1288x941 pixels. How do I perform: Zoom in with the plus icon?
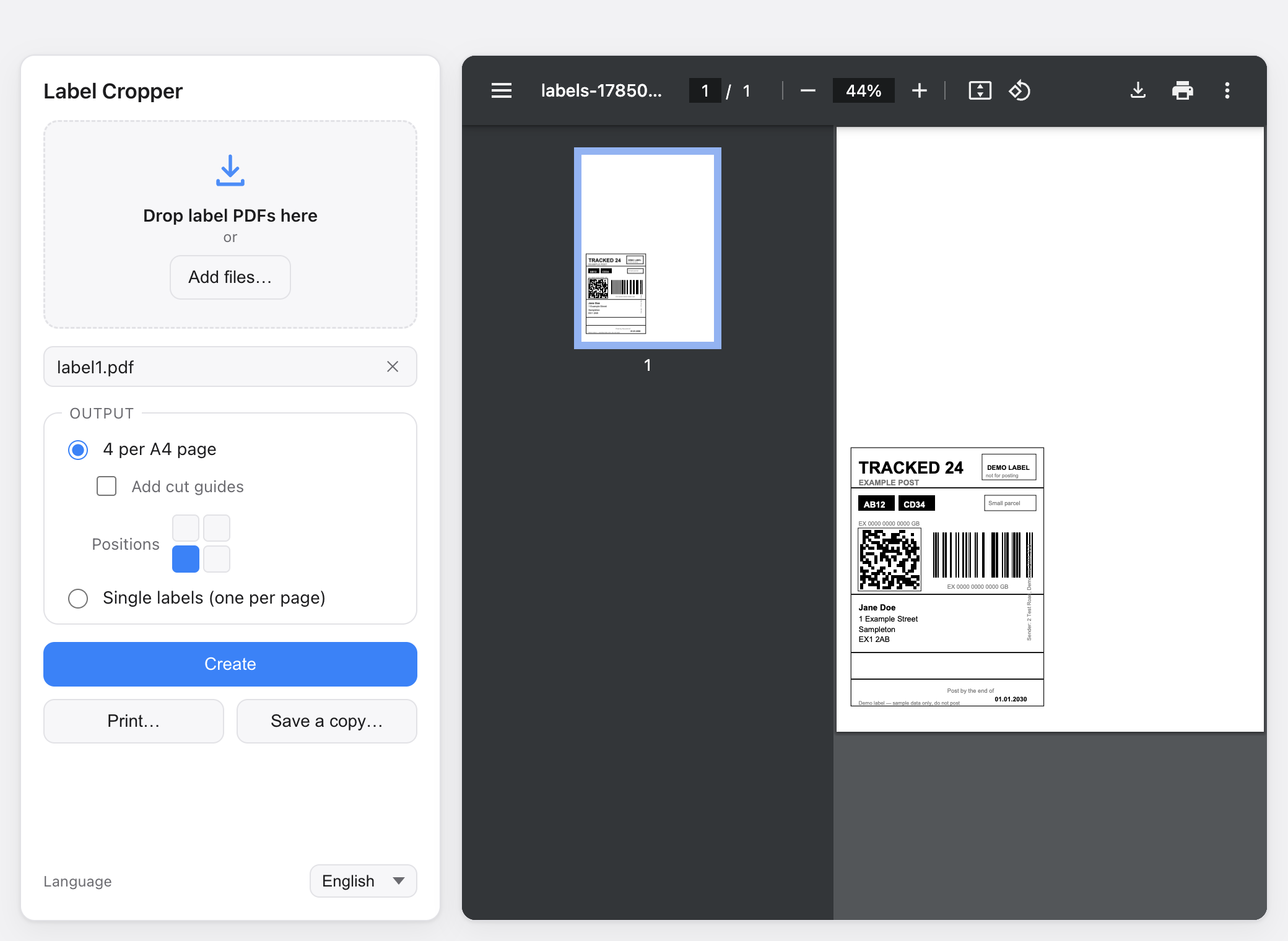(x=919, y=90)
